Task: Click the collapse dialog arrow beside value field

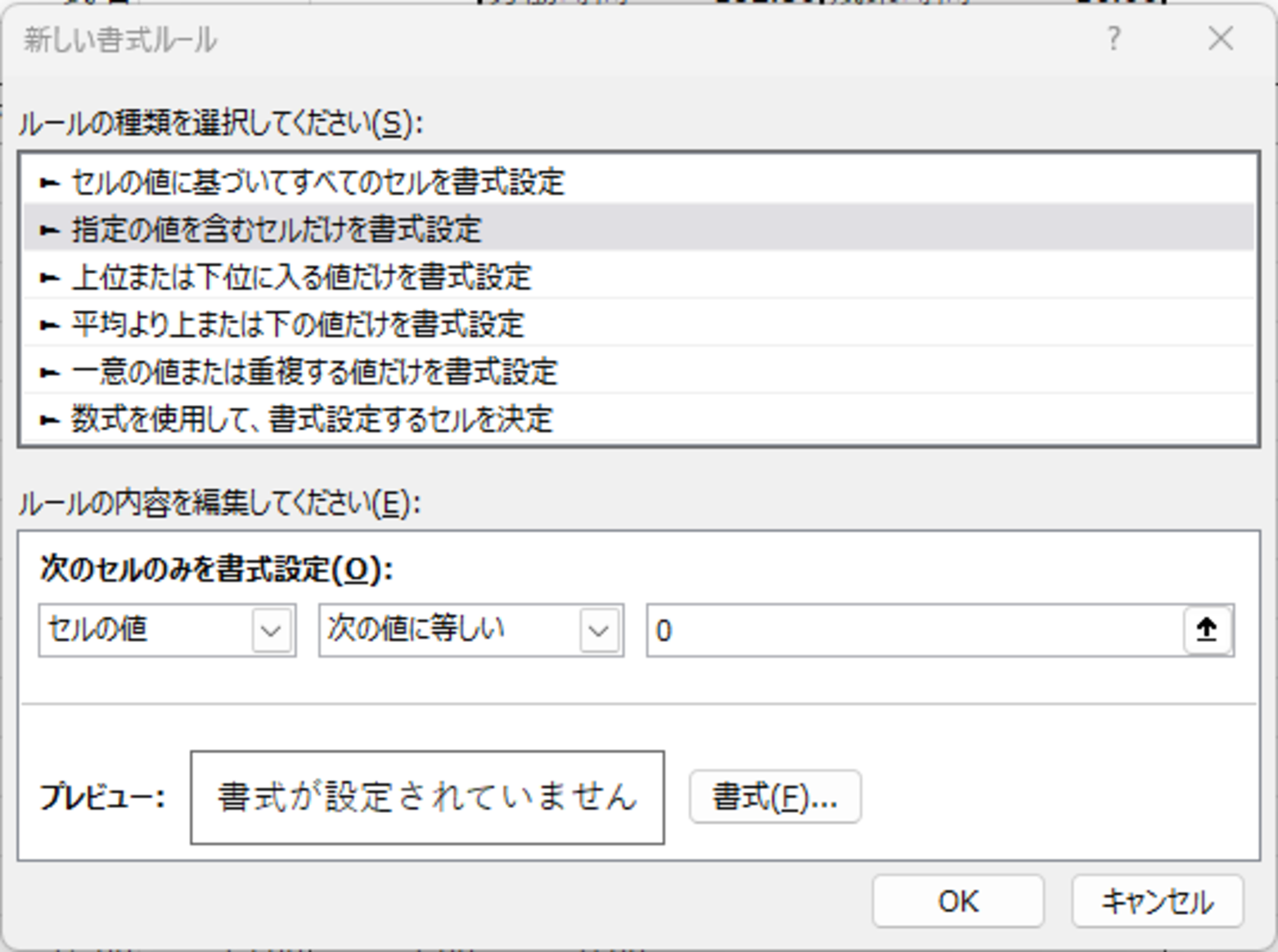Action: [x=1207, y=630]
